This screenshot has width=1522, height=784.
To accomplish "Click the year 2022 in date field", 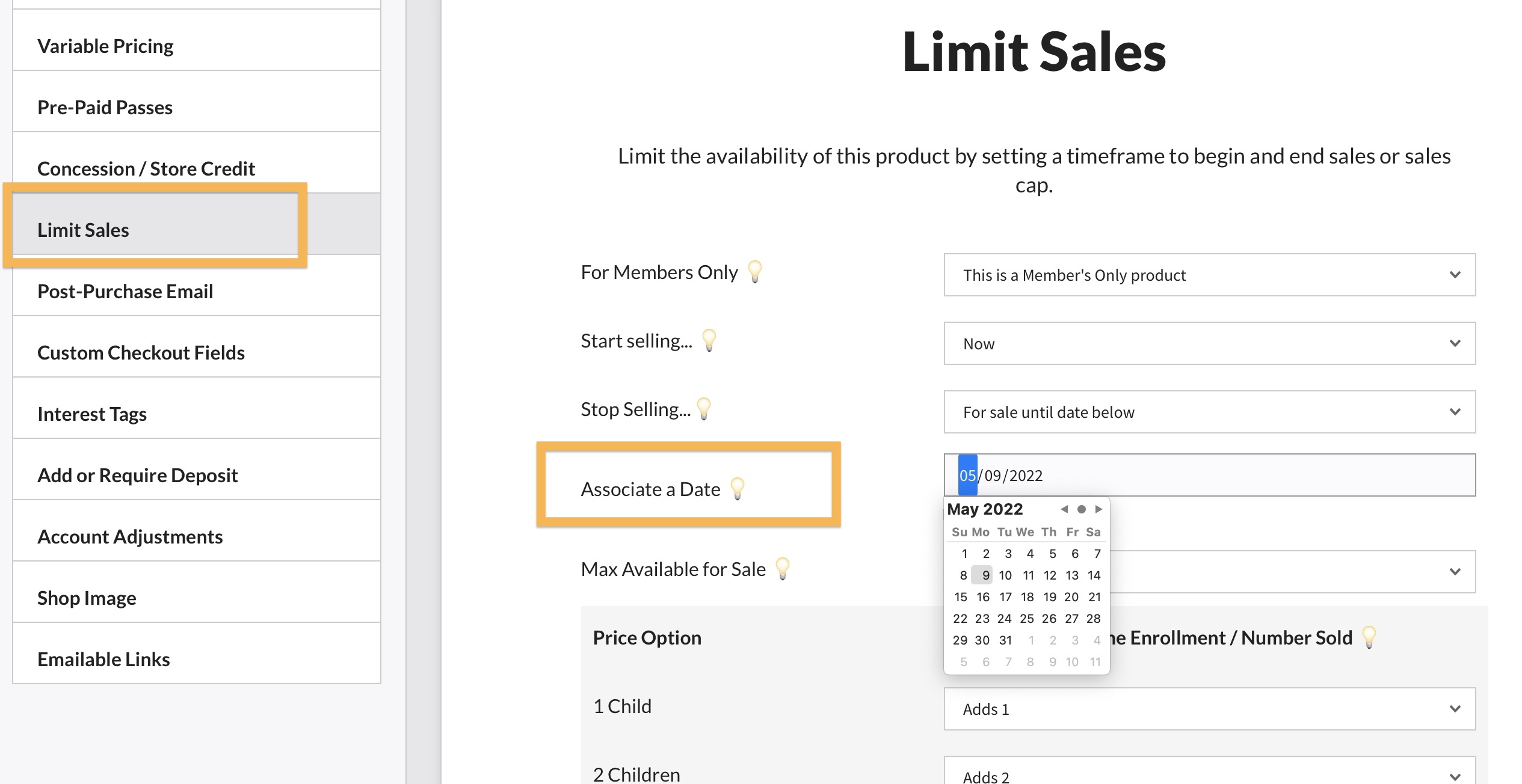I will point(1026,476).
